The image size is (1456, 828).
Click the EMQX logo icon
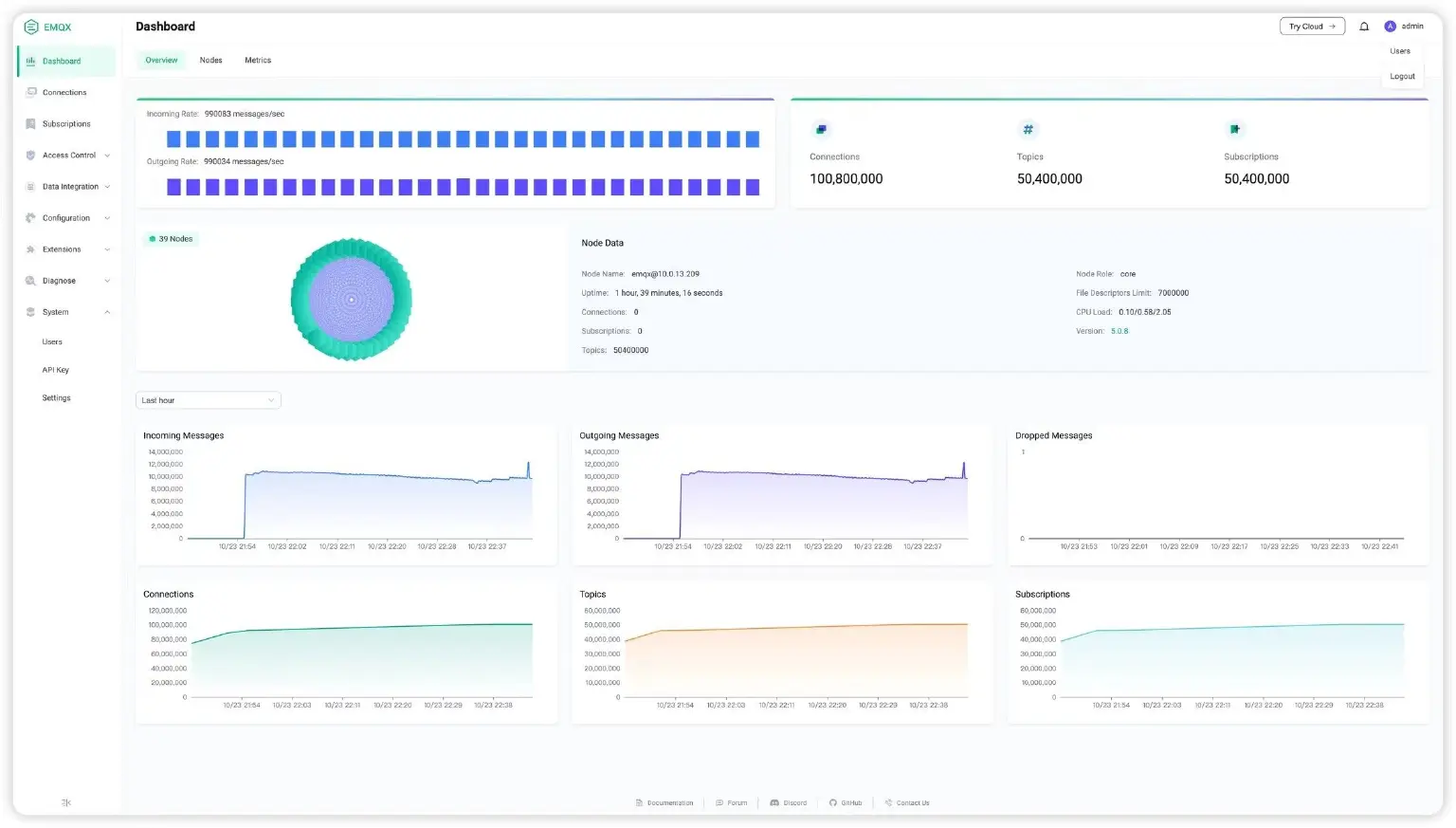click(x=31, y=27)
